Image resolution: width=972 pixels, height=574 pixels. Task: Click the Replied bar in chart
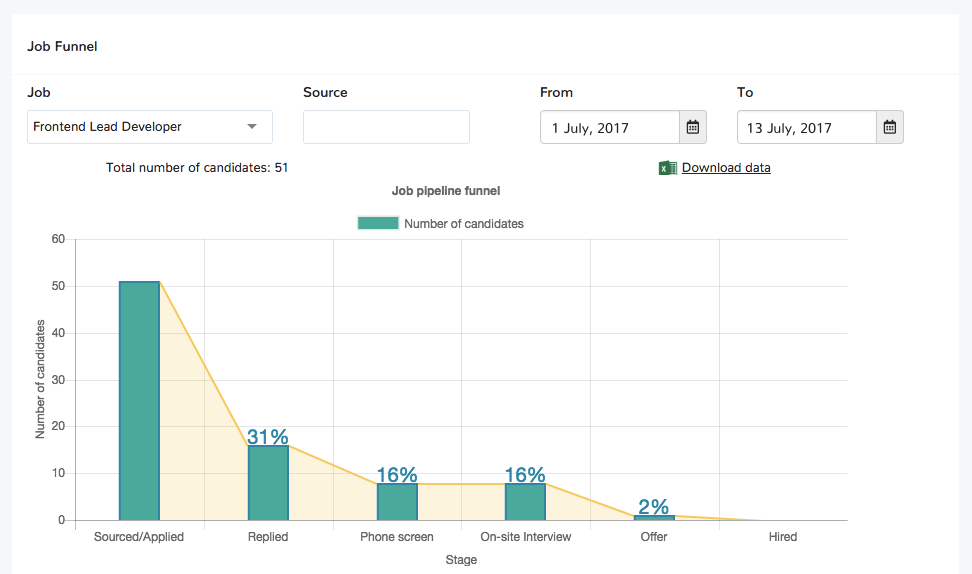(268, 483)
